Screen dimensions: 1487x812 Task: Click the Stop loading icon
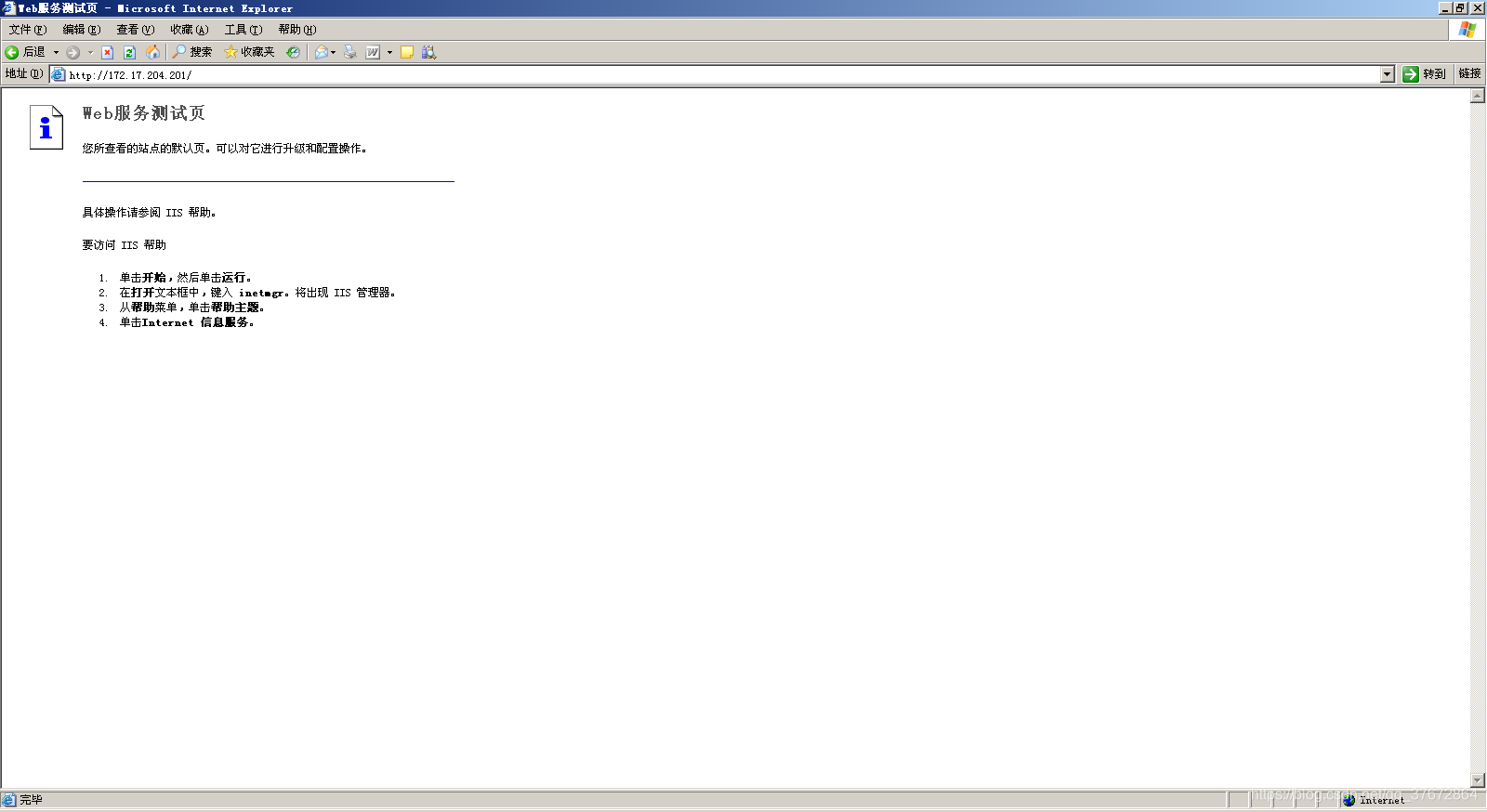(x=108, y=52)
